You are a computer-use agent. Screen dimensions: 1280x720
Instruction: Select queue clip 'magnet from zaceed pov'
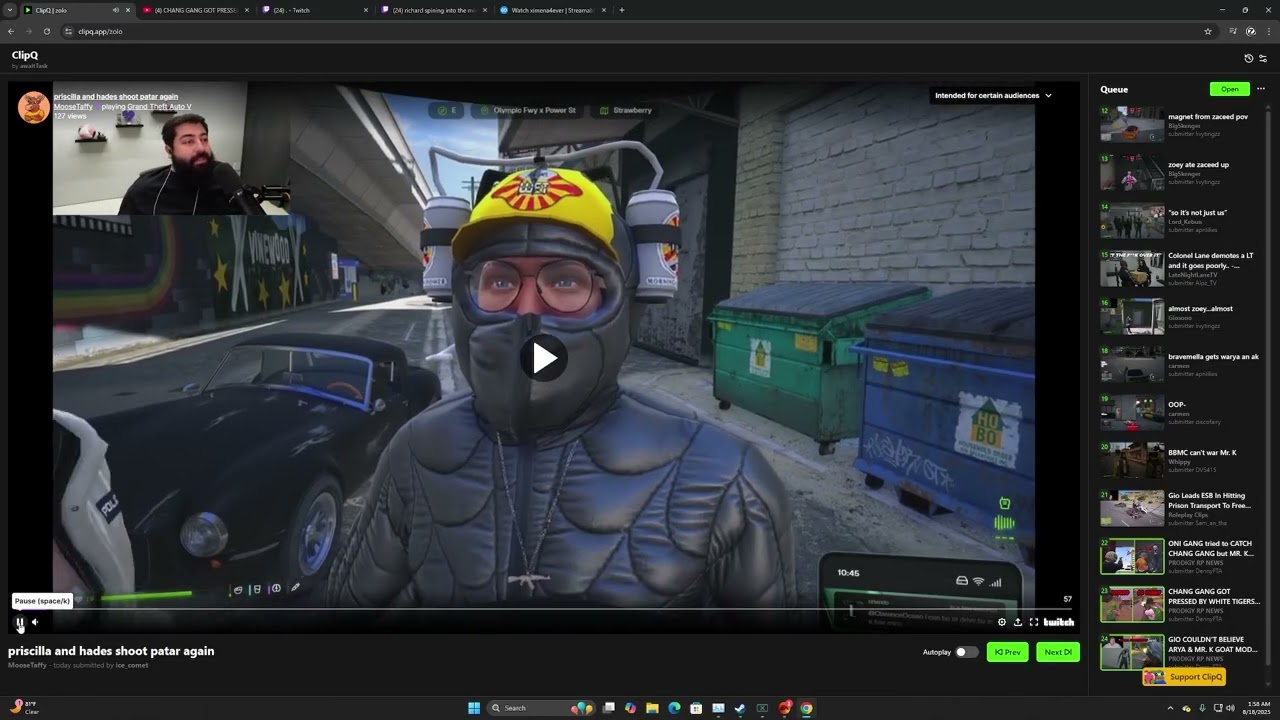[1180, 124]
